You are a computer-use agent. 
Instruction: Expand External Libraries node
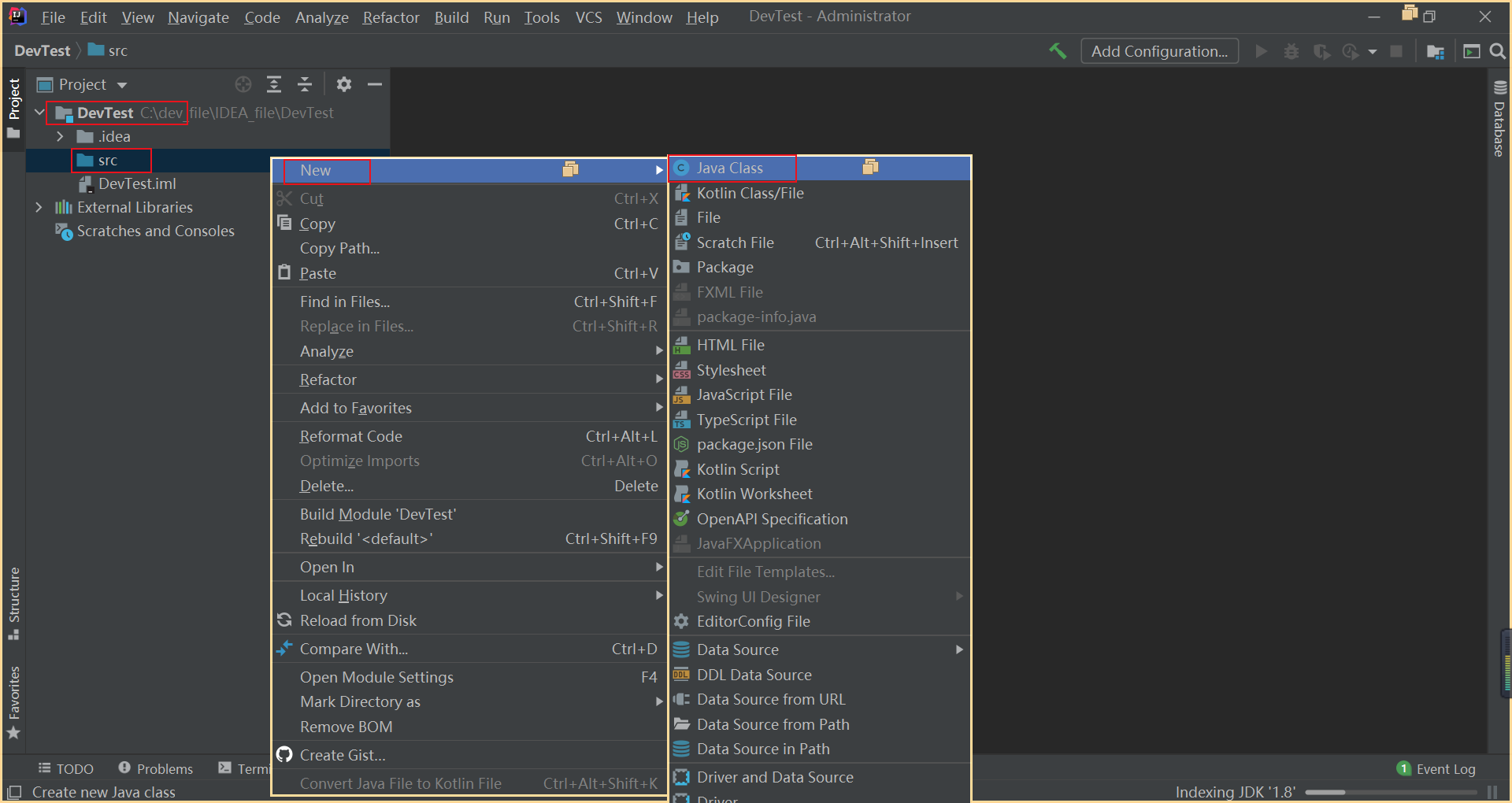coord(39,207)
